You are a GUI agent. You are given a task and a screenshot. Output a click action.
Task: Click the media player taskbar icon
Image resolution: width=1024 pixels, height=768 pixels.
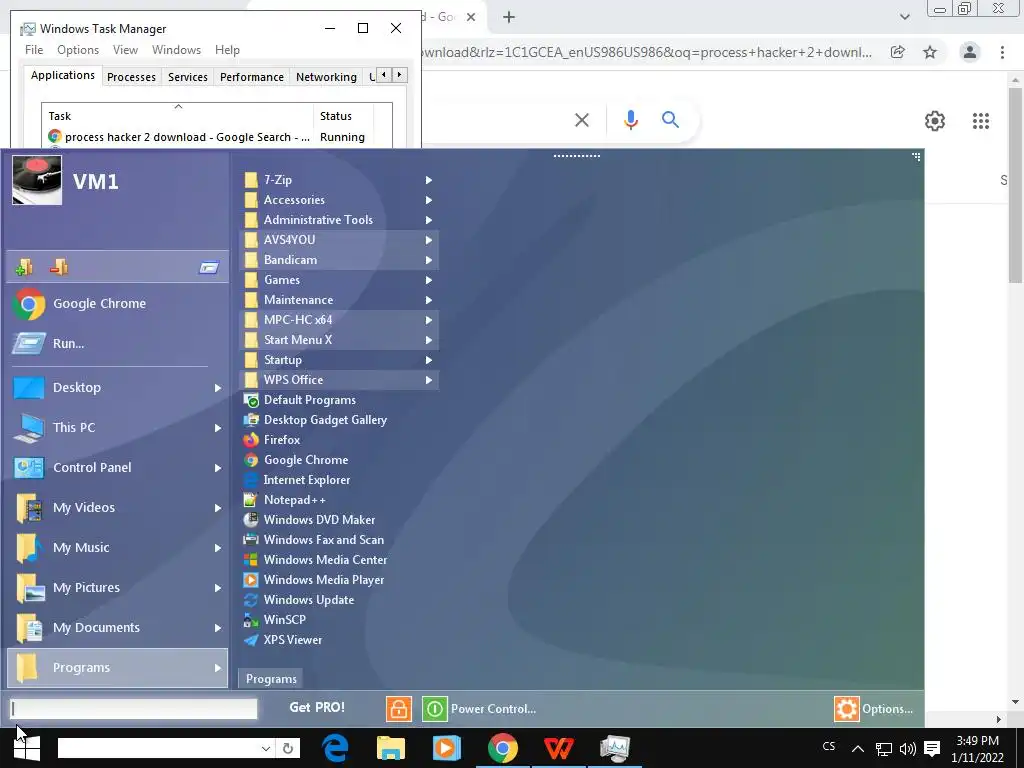coord(447,748)
